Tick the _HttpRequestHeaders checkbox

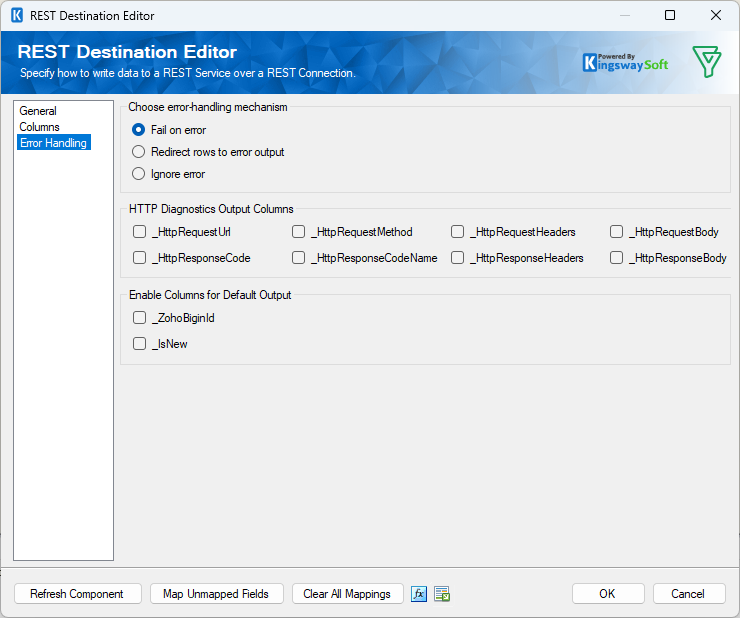click(x=513, y=232)
